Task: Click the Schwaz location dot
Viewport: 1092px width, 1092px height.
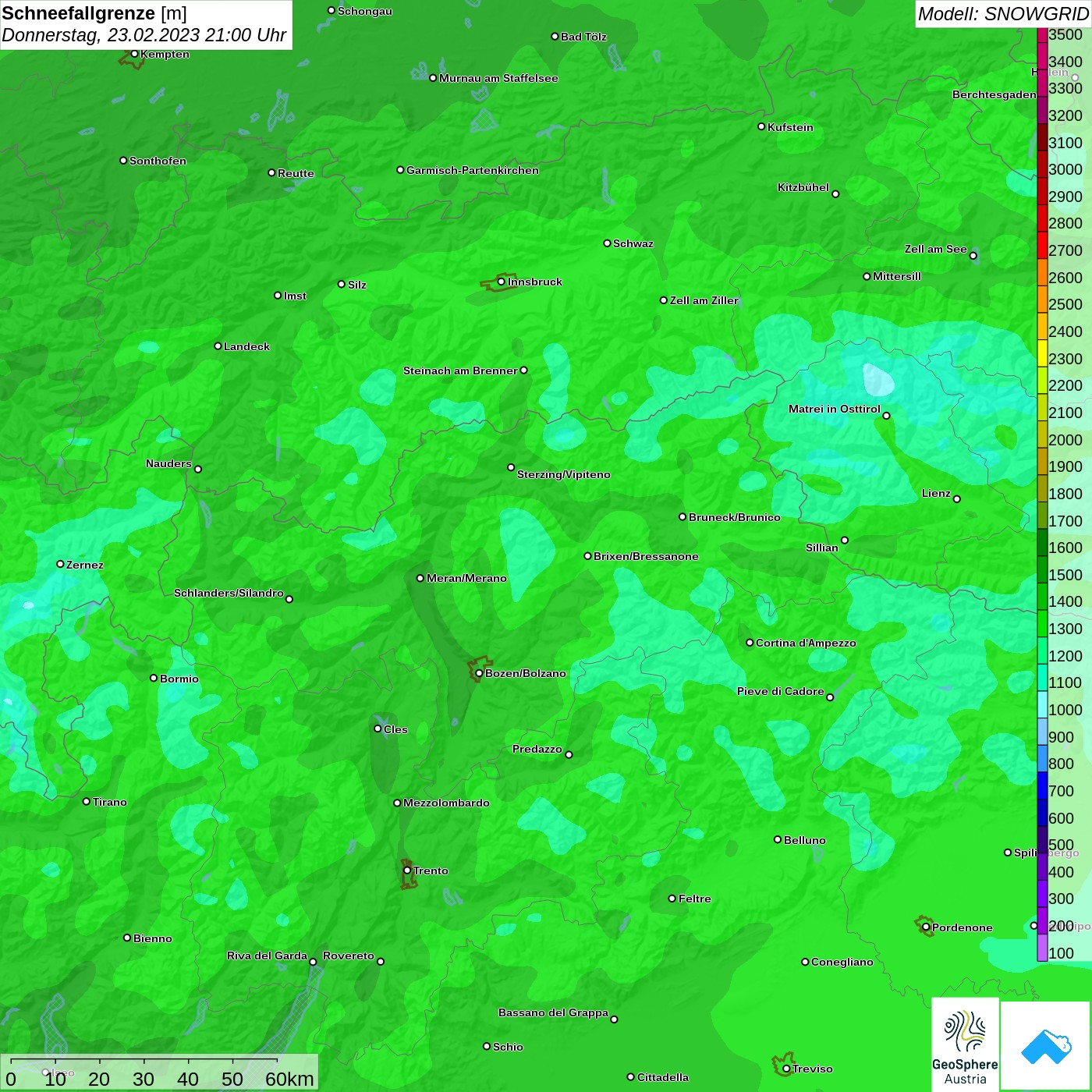Action: click(607, 243)
